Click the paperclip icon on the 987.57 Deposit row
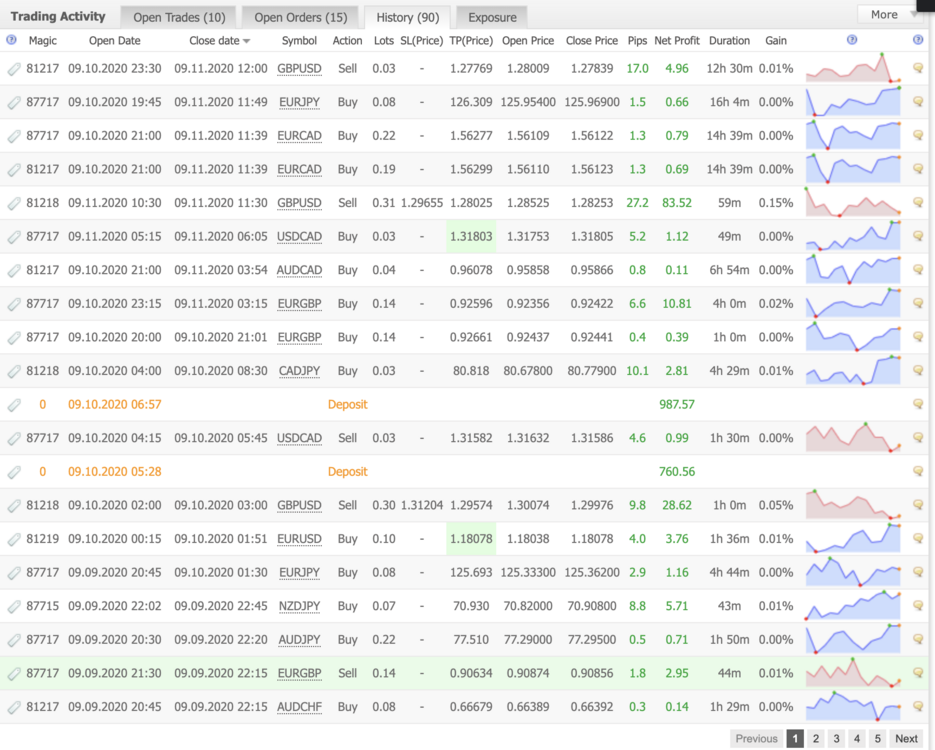The height and width of the screenshot is (750, 935). (14, 405)
